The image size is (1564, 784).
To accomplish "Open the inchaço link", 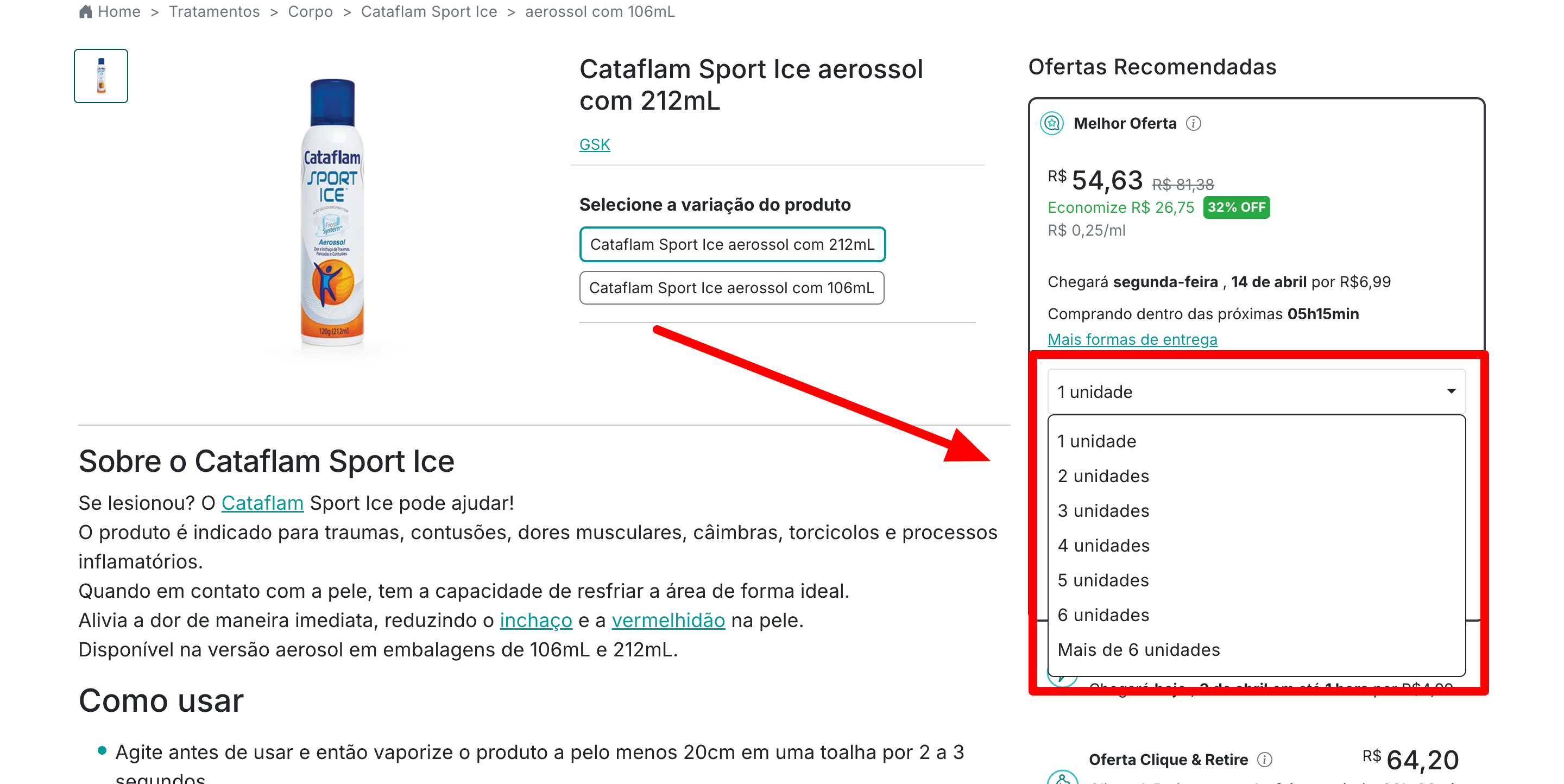I will point(535,620).
